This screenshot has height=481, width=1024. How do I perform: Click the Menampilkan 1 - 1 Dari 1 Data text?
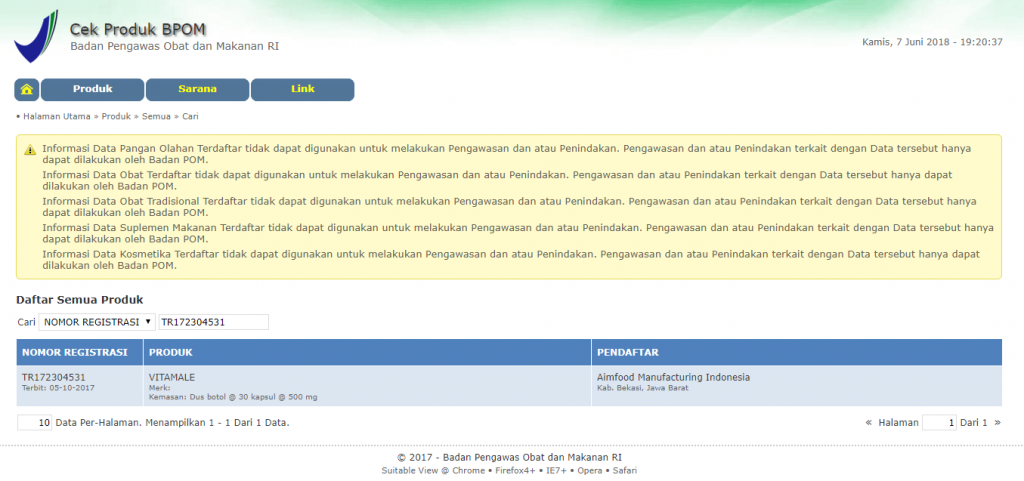(217, 423)
